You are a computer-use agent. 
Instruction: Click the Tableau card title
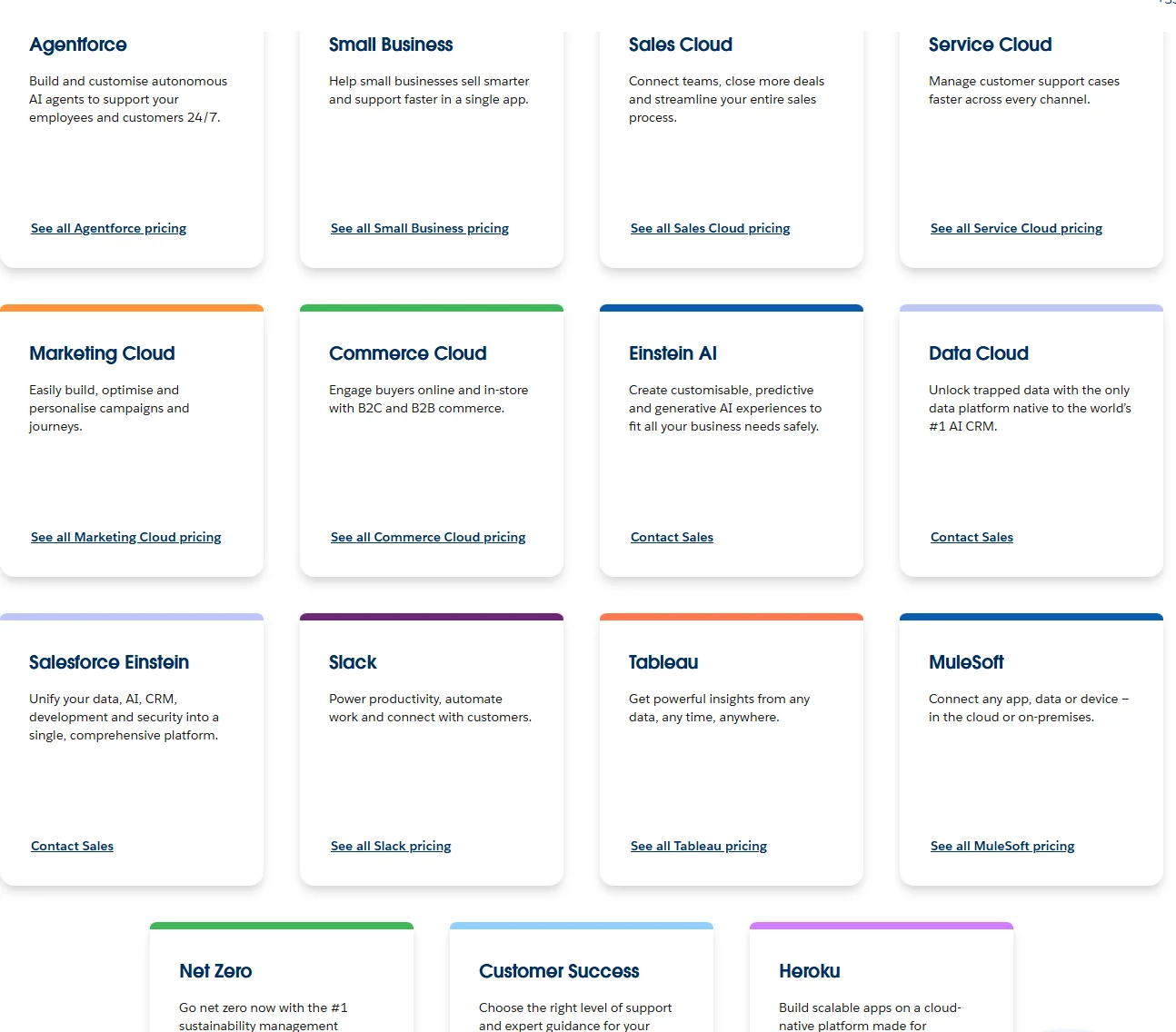pos(663,662)
